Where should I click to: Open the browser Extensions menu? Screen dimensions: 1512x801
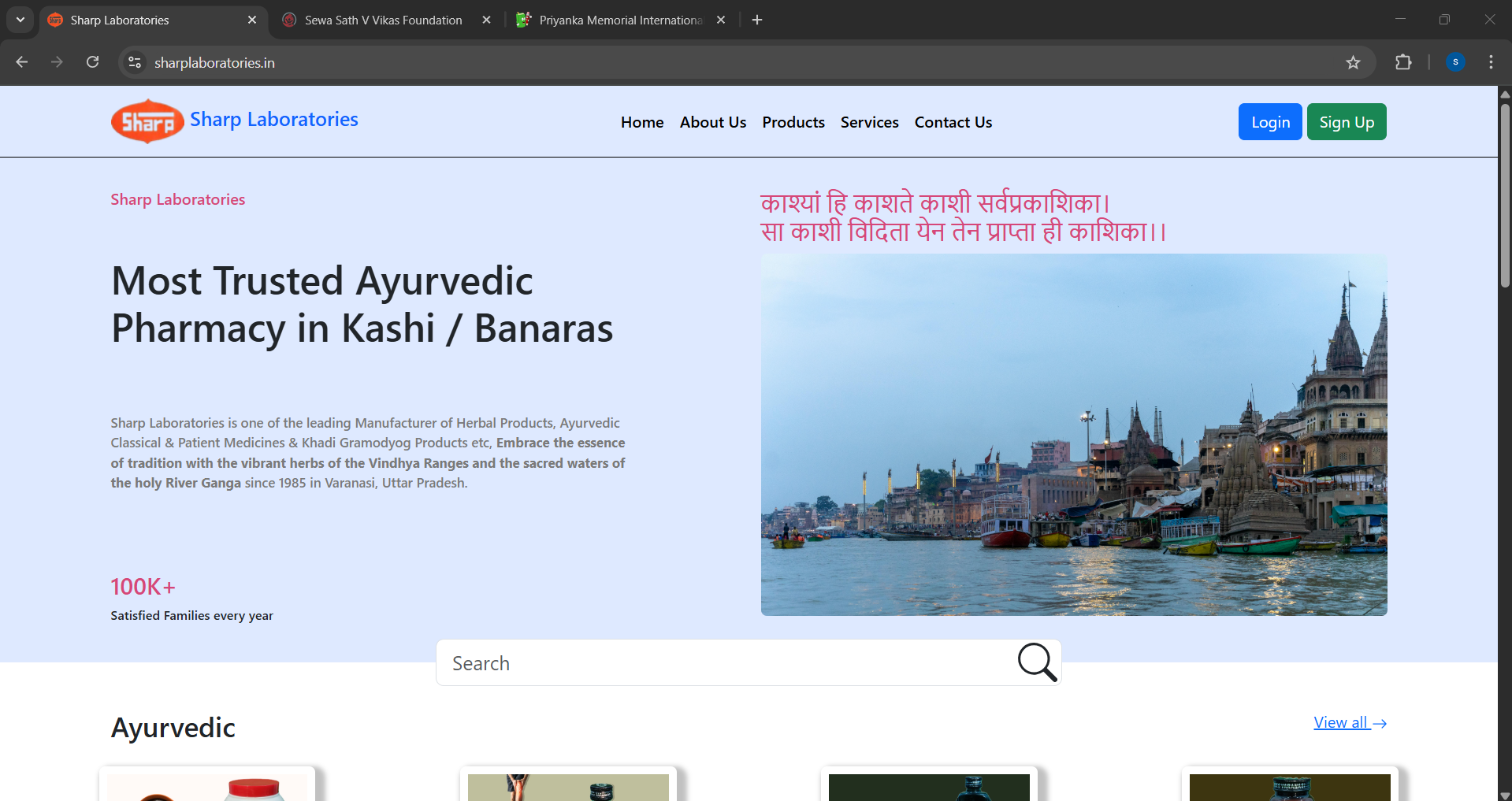[x=1403, y=62]
